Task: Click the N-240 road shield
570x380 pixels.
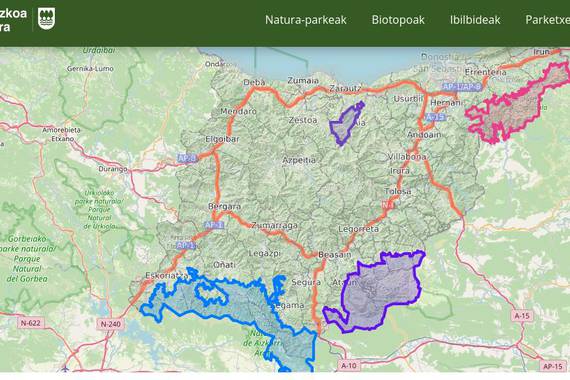Action: coord(111,324)
